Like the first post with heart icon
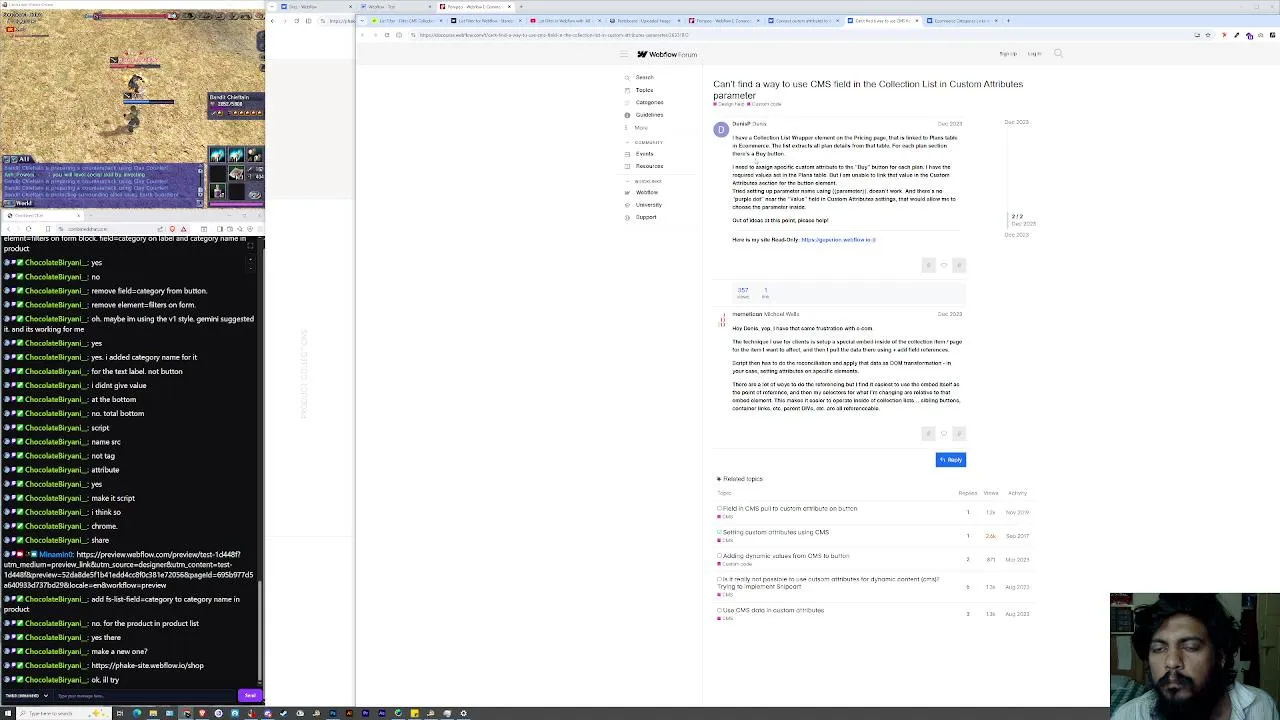This screenshot has width=1280, height=720. 943,265
